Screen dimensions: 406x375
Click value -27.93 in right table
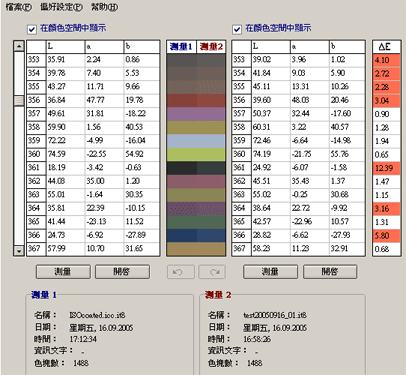(x=341, y=235)
